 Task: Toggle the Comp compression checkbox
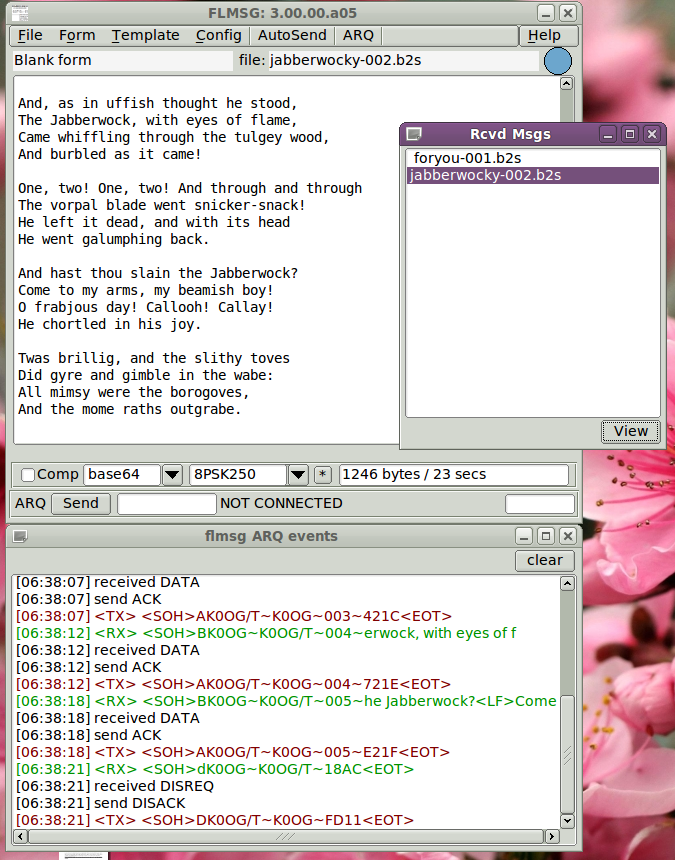coord(28,474)
